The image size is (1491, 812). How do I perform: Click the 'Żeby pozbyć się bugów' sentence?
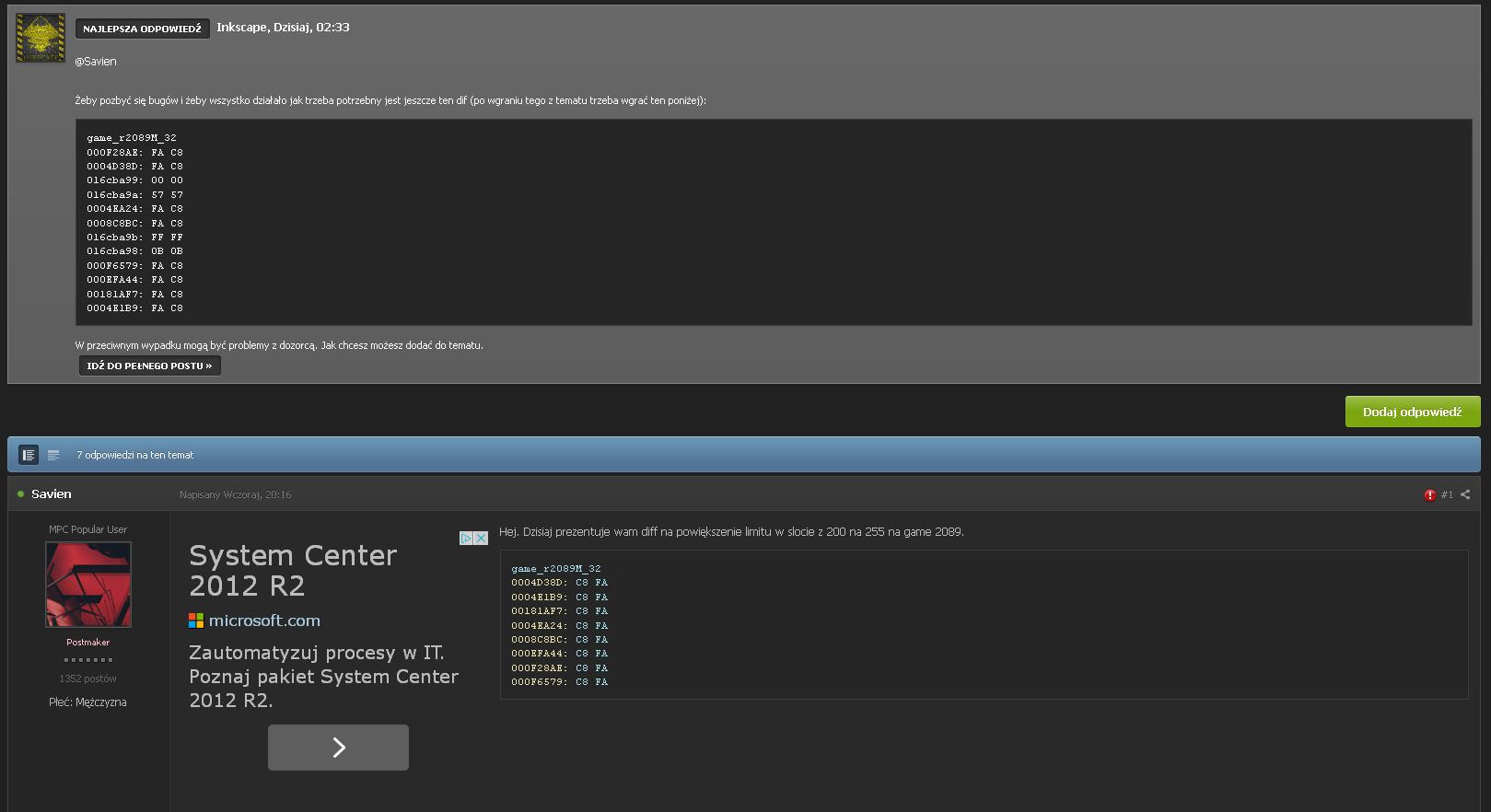tap(390, 100)
